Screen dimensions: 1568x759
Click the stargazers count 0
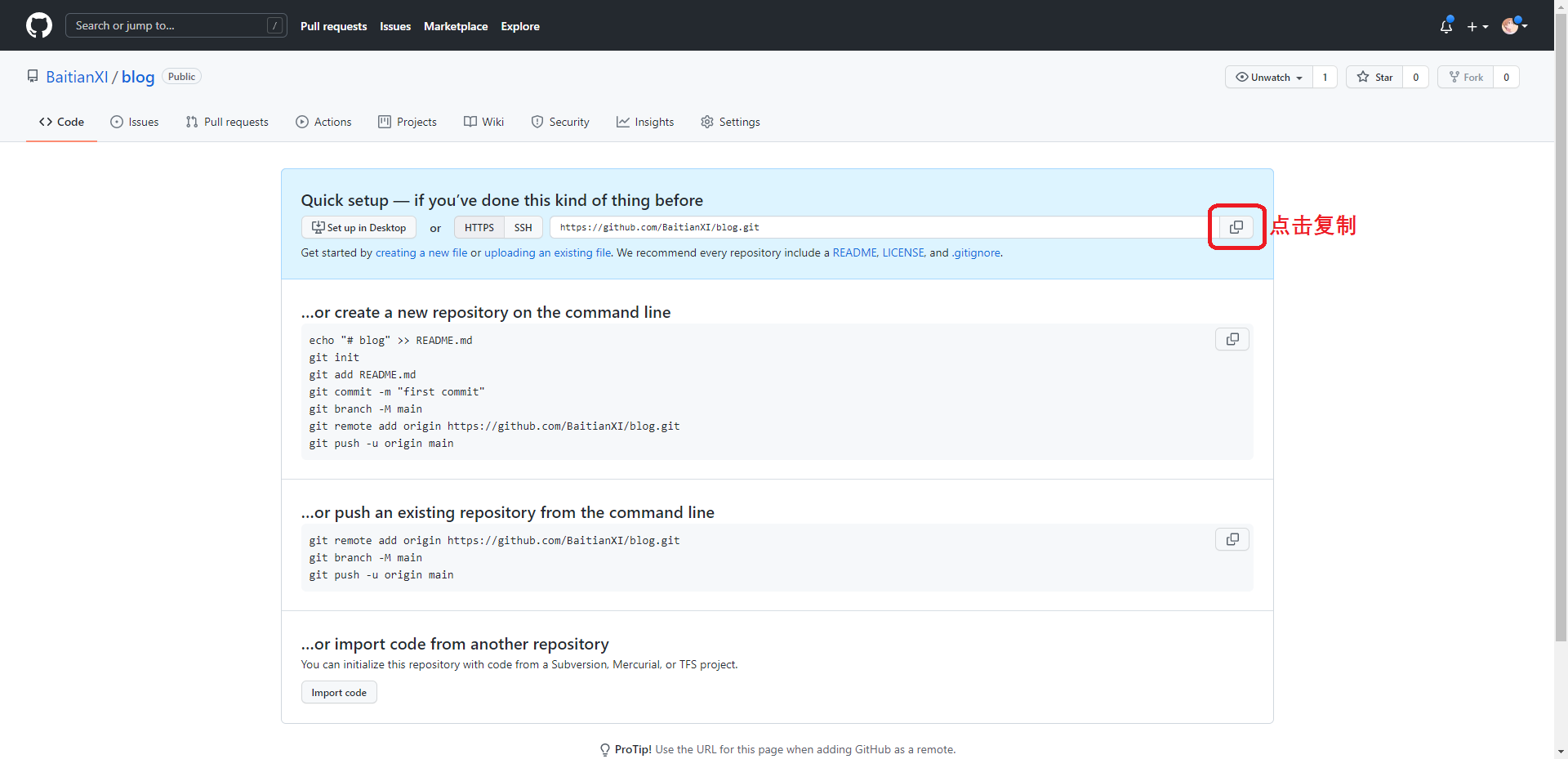click(x=1416, y=77)
